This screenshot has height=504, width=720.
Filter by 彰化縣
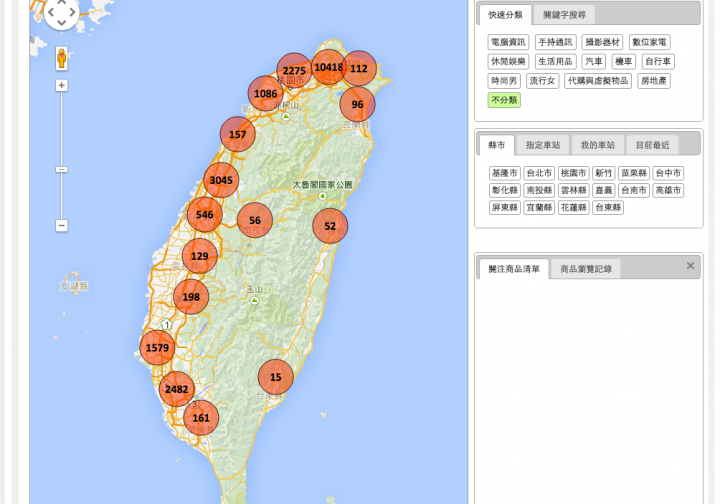(x=505, y=190)
